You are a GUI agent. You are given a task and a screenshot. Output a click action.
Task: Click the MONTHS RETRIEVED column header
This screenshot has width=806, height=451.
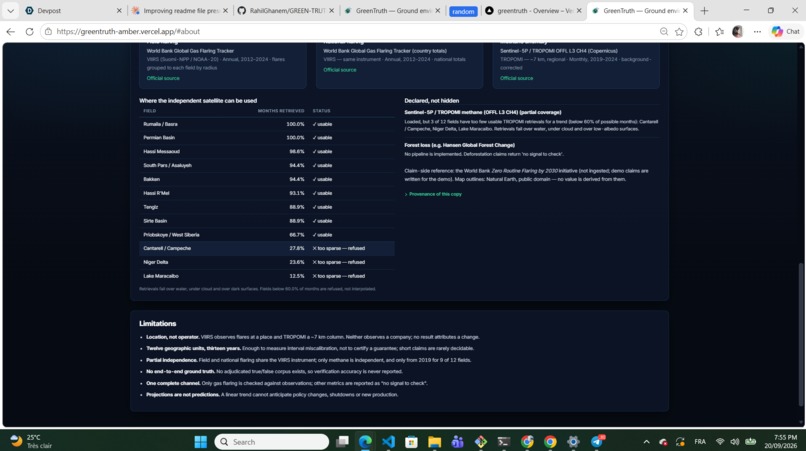[x=281, y=111]
